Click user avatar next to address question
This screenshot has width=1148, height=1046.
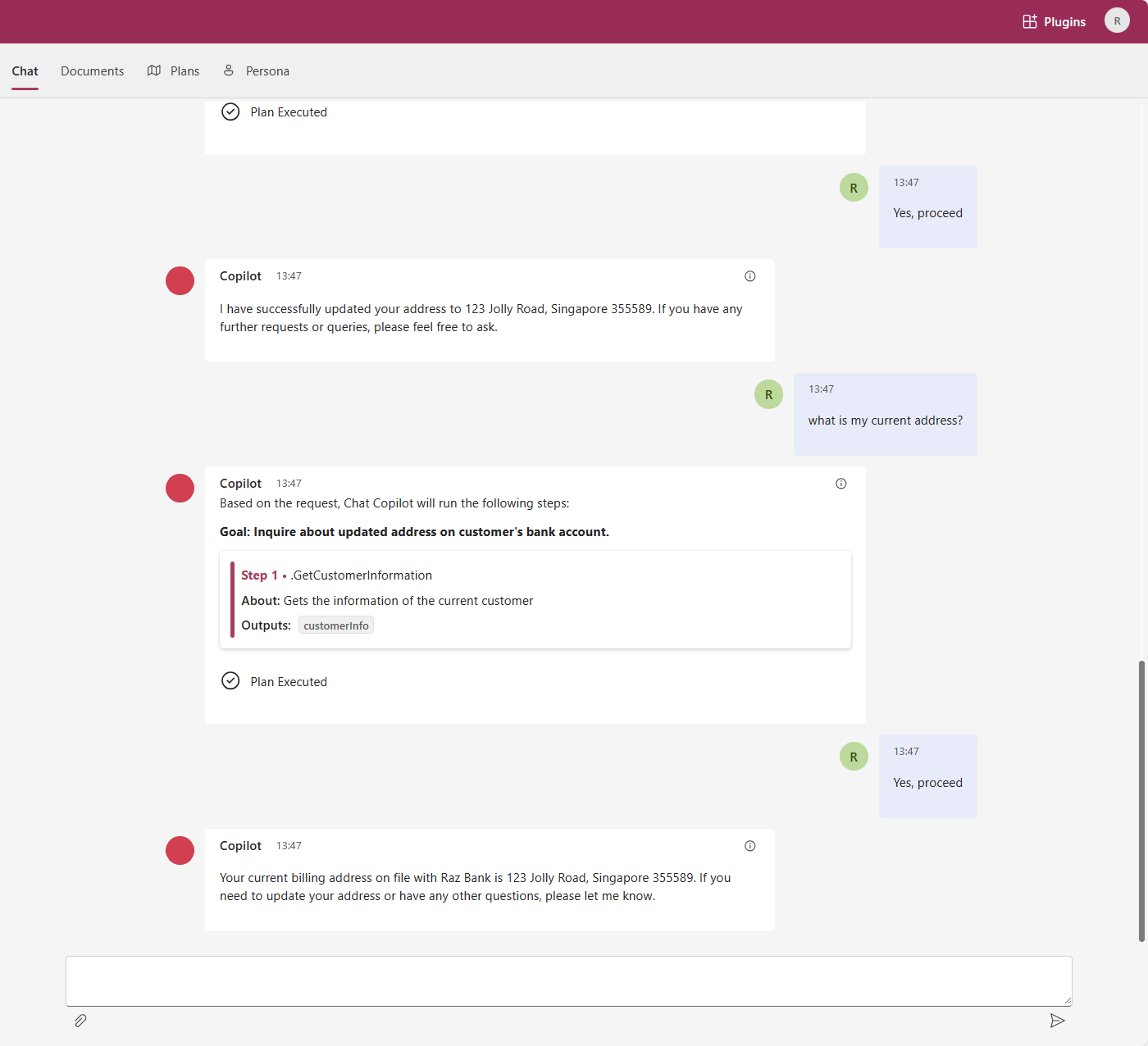768,394
